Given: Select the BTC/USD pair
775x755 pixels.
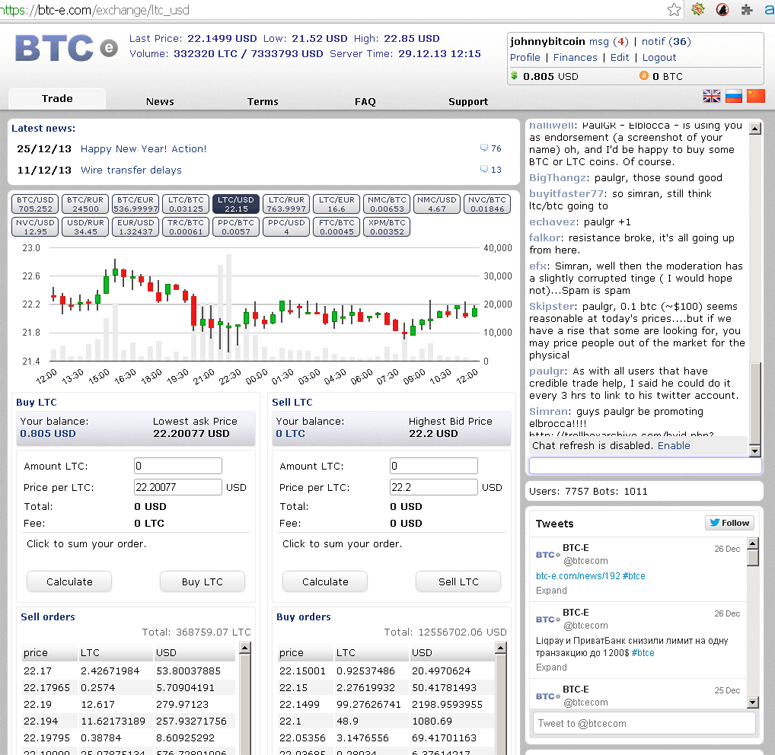Looking at the screenshot, I should [35, 204].
